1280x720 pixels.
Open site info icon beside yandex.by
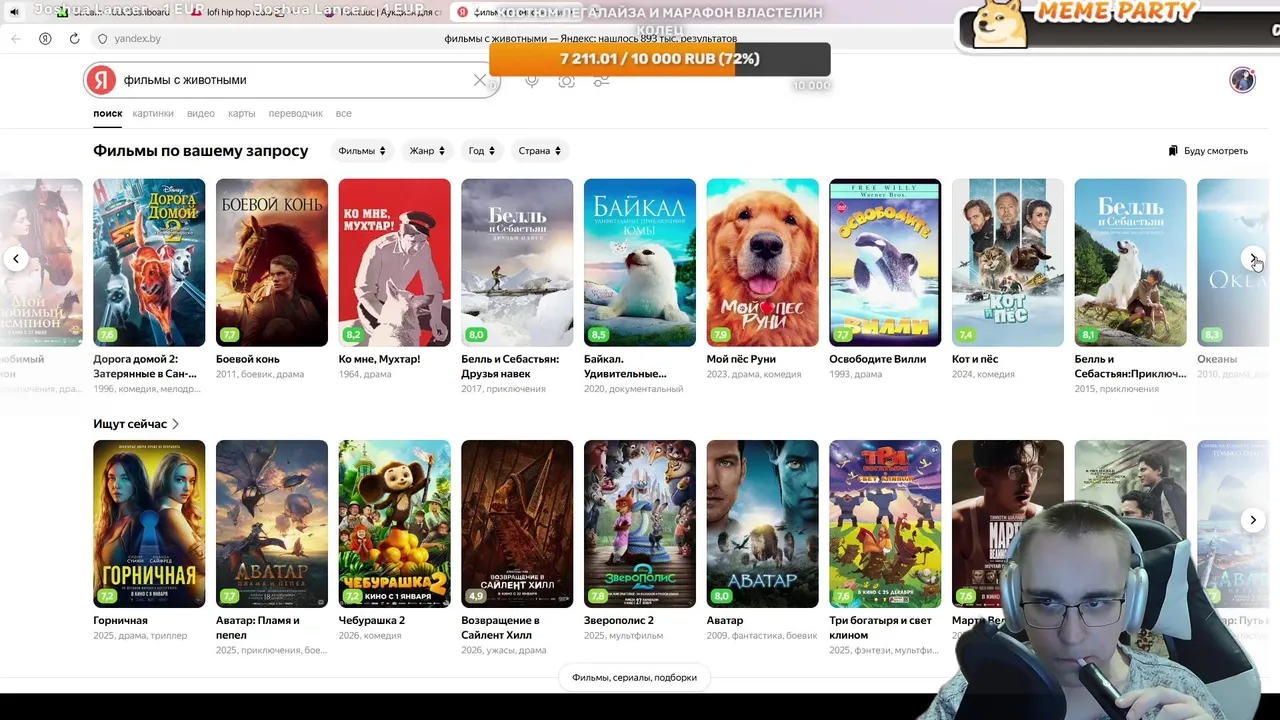[102, 38]
